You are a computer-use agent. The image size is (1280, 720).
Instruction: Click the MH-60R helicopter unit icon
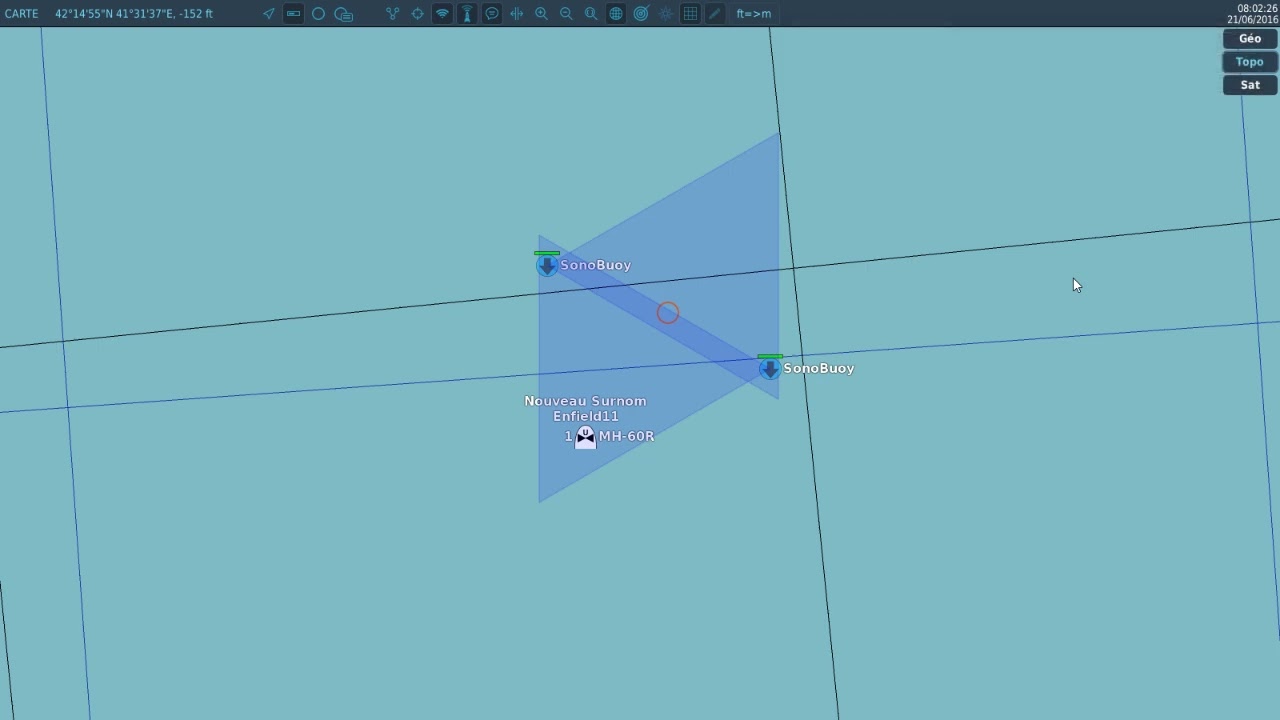point(585,437)
